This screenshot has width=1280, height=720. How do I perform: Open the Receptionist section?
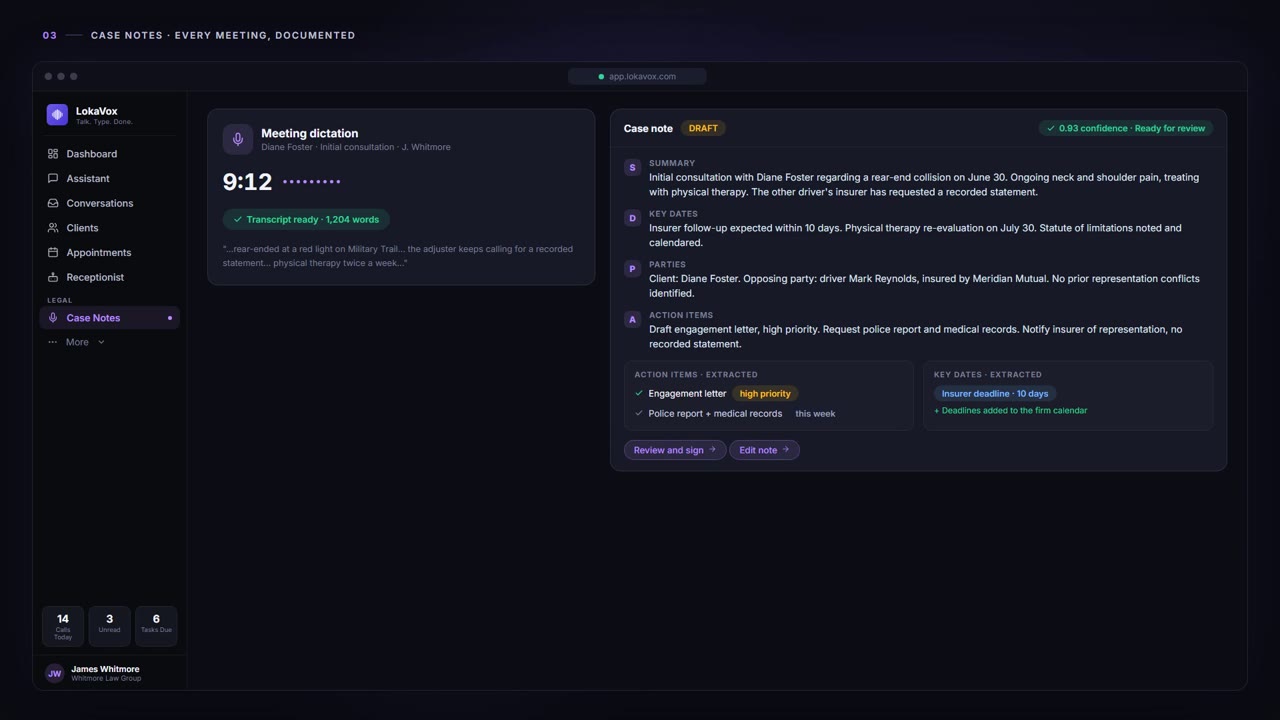pos(109,277)
